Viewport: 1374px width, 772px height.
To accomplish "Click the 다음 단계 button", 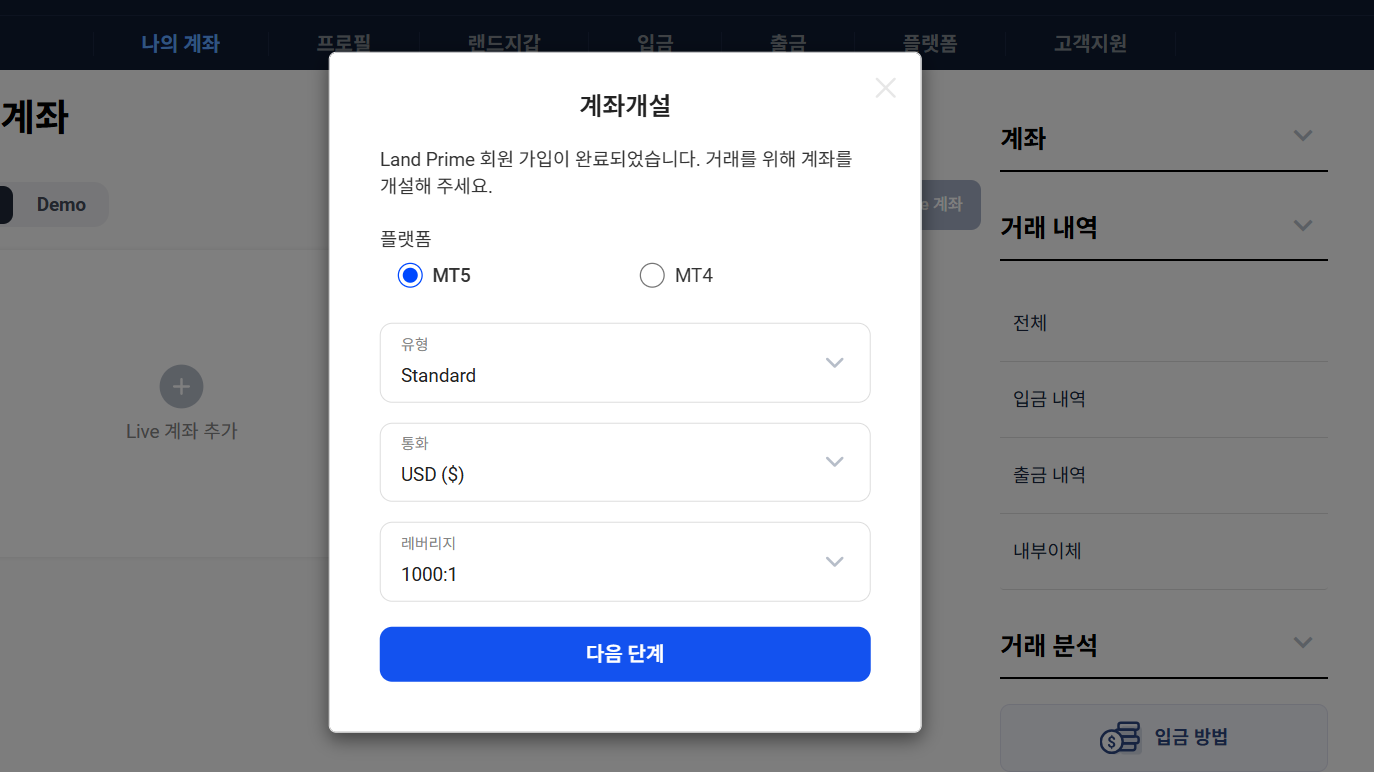I will 625,654.
